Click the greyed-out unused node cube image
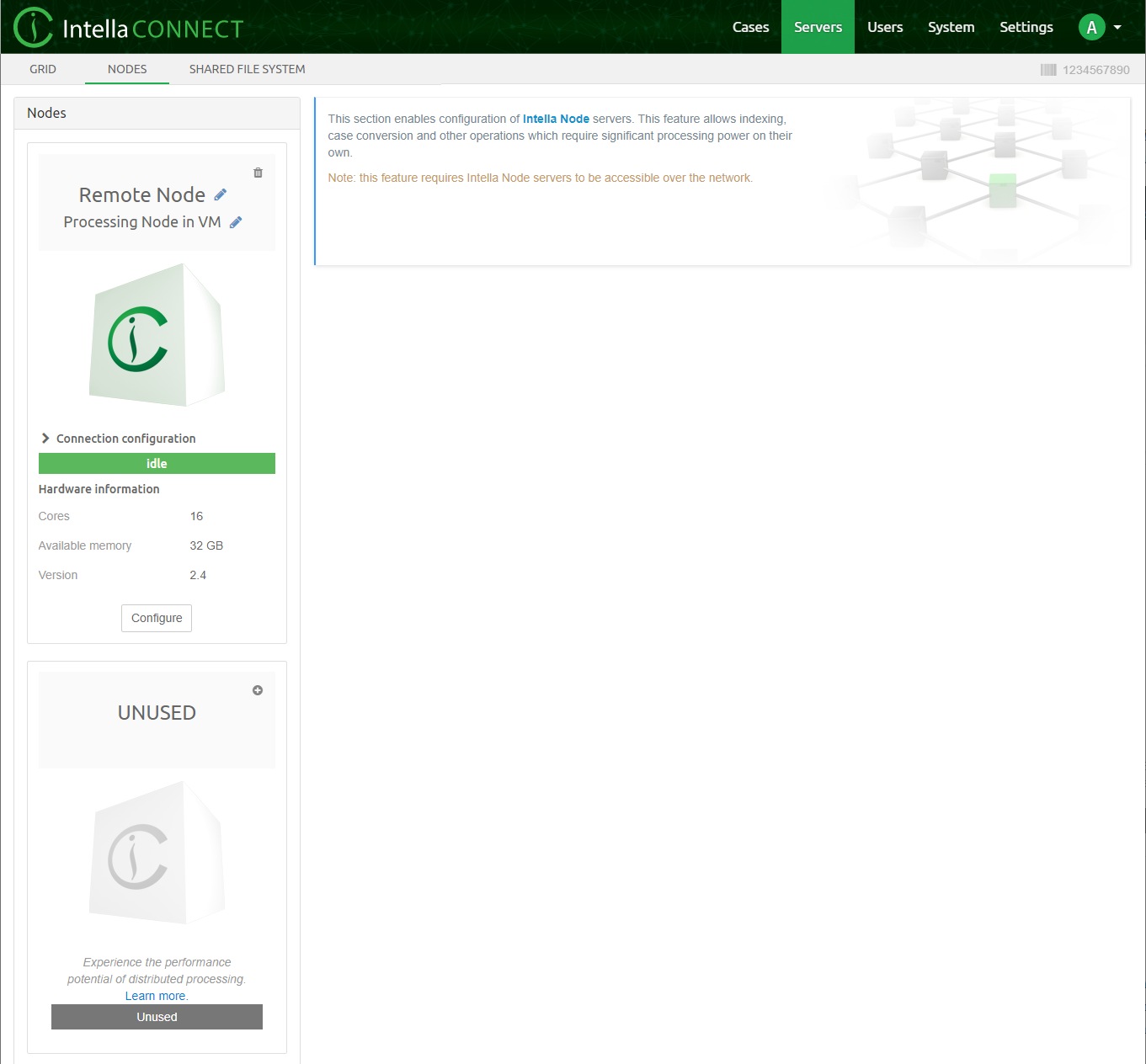The height and width of the screenshot is (1064, 1146). pyautogui.click(x=157, y=853)
